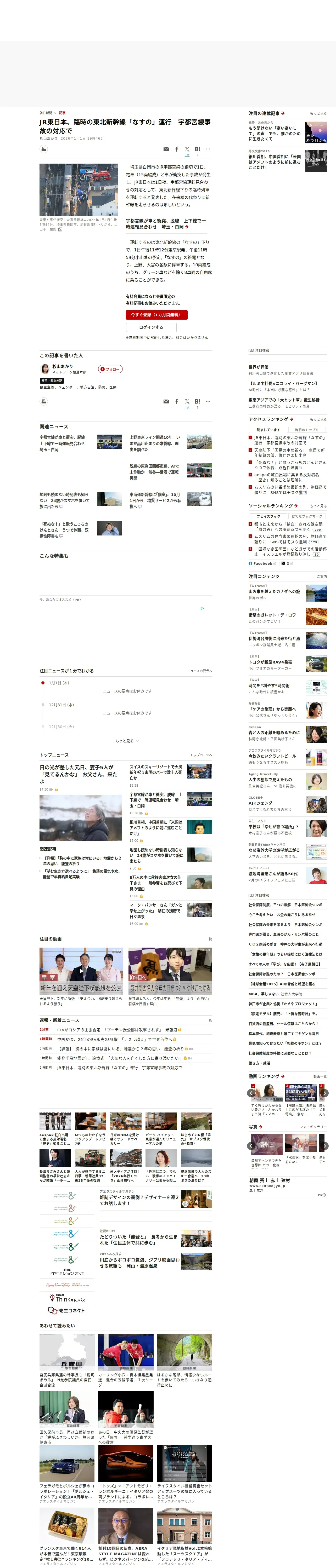Screen dimensions: 336x1568
Task: Open 一覧 link beside 速報・新着ニュース
Action: (x=209, y=1020)
